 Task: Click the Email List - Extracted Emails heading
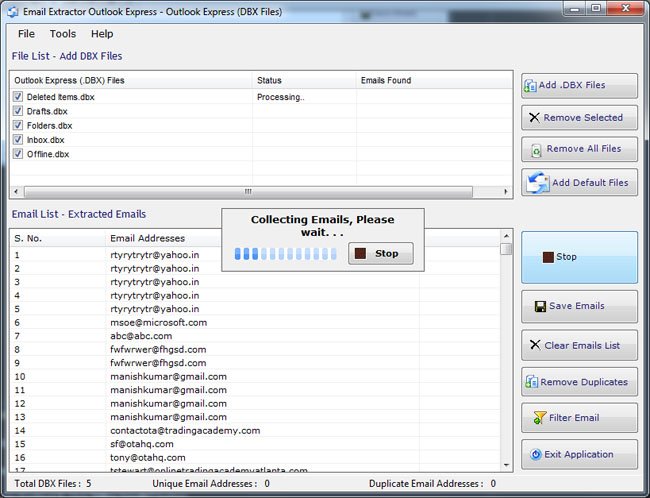pyautogui.click(x=79, y=214)
